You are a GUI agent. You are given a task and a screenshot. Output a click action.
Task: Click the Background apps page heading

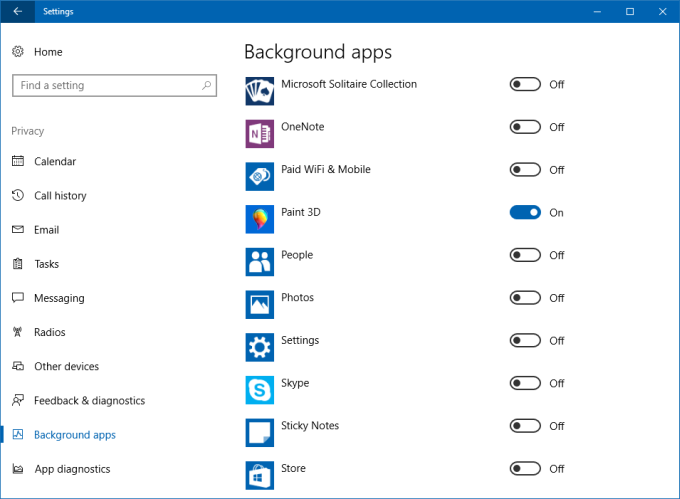click(318, 52)
